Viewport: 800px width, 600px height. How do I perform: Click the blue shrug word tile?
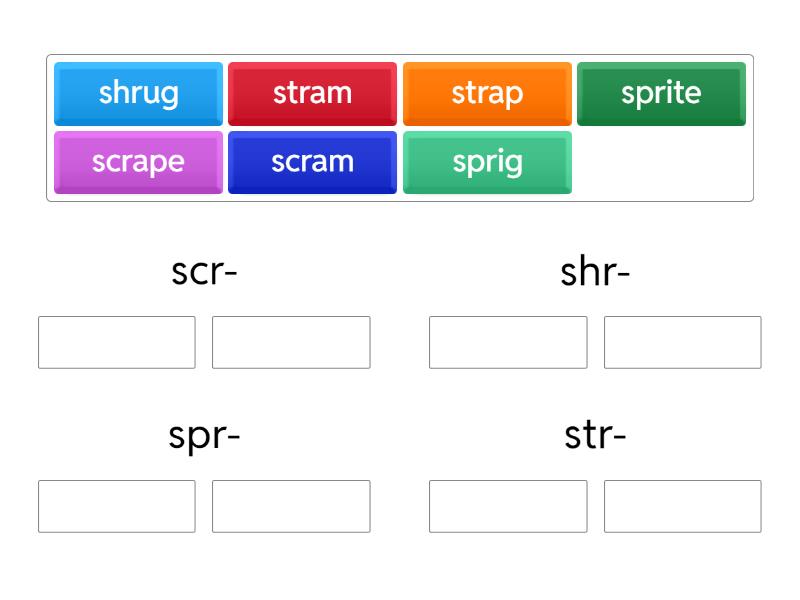click(138, 93)
